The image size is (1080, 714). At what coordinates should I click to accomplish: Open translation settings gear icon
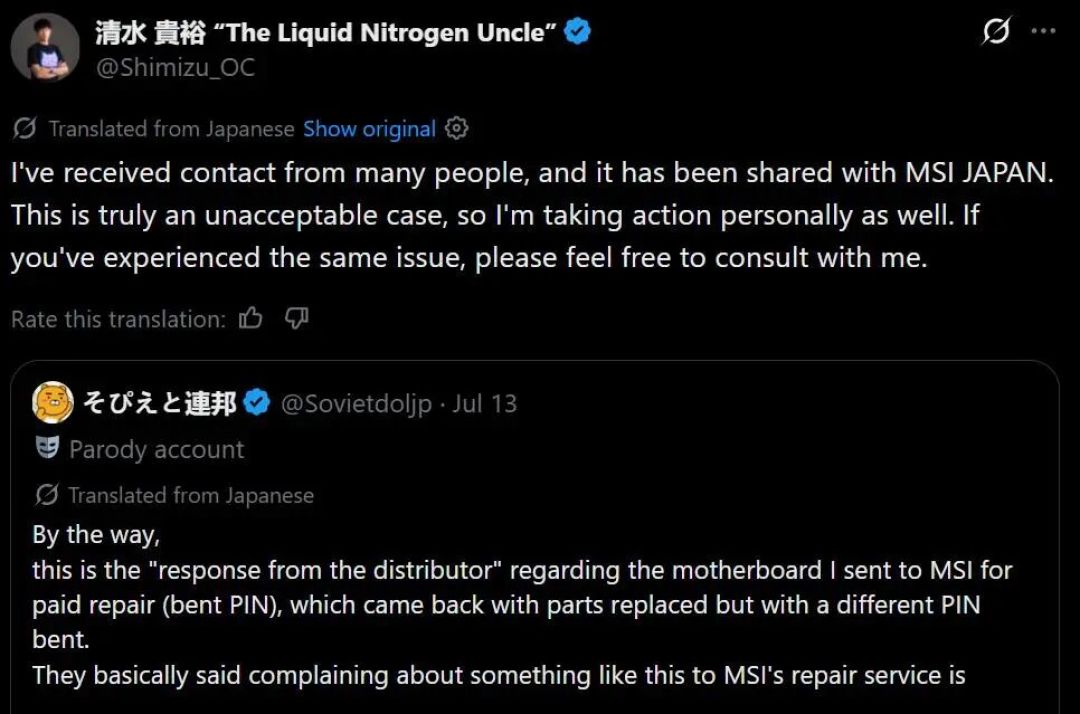tap(456, 128)
